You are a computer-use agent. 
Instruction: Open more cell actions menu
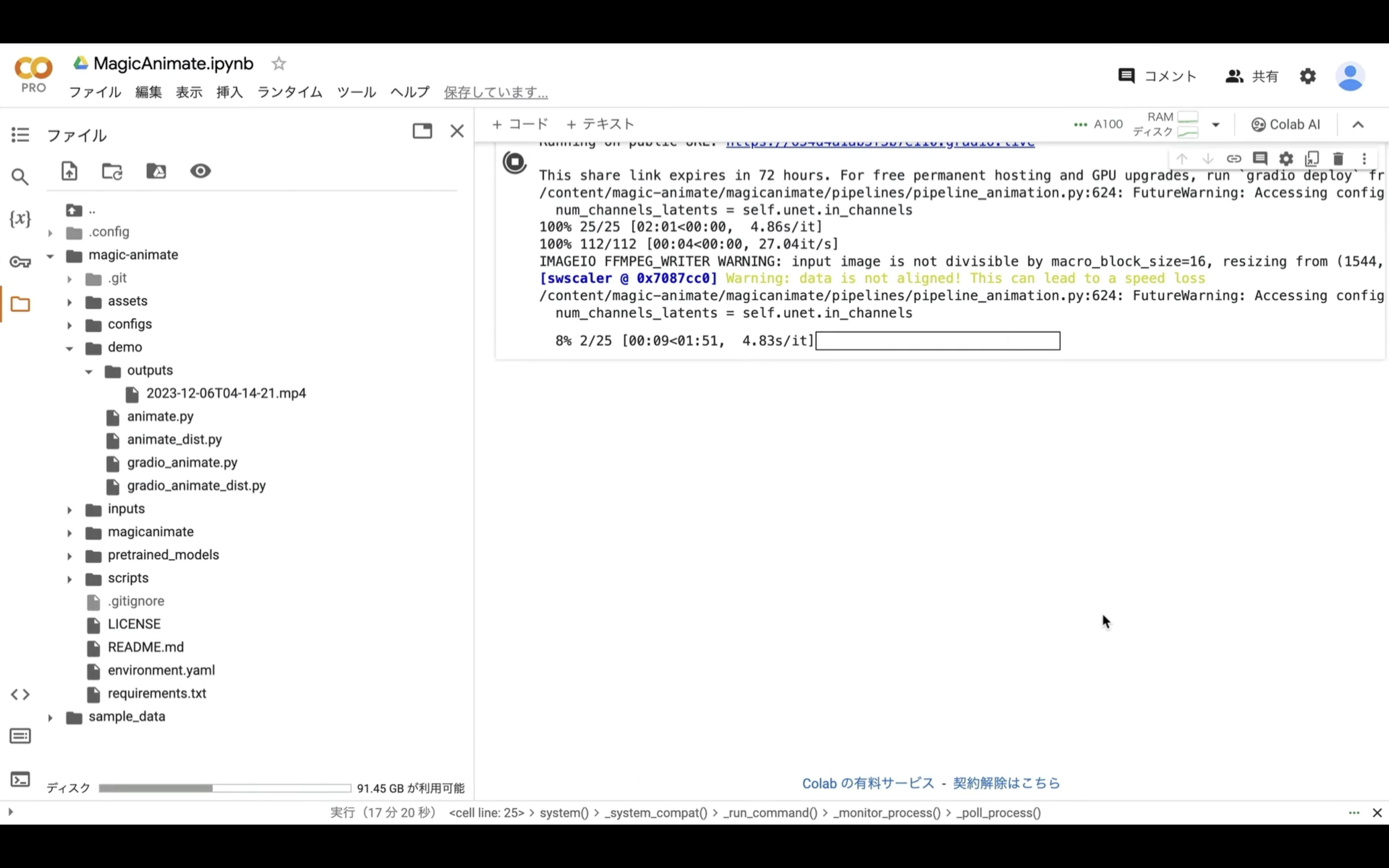pyautogui.click(x=1364, y=159)
